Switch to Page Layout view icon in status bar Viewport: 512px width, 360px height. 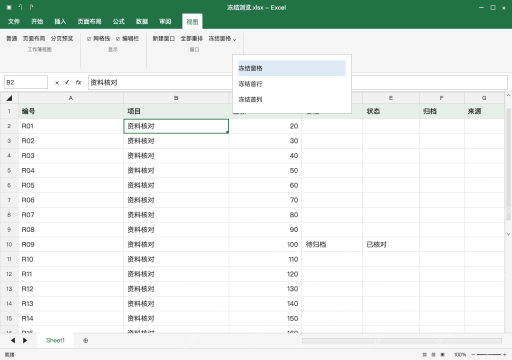click(x=433, y=355)
